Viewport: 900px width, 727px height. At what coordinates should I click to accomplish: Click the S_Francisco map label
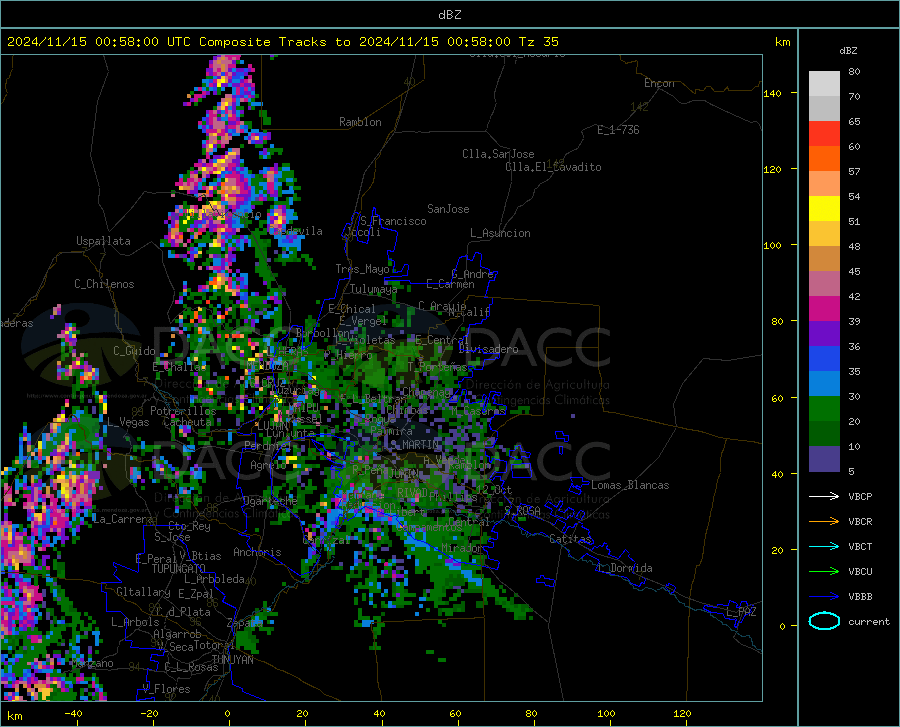pos(394,221)
